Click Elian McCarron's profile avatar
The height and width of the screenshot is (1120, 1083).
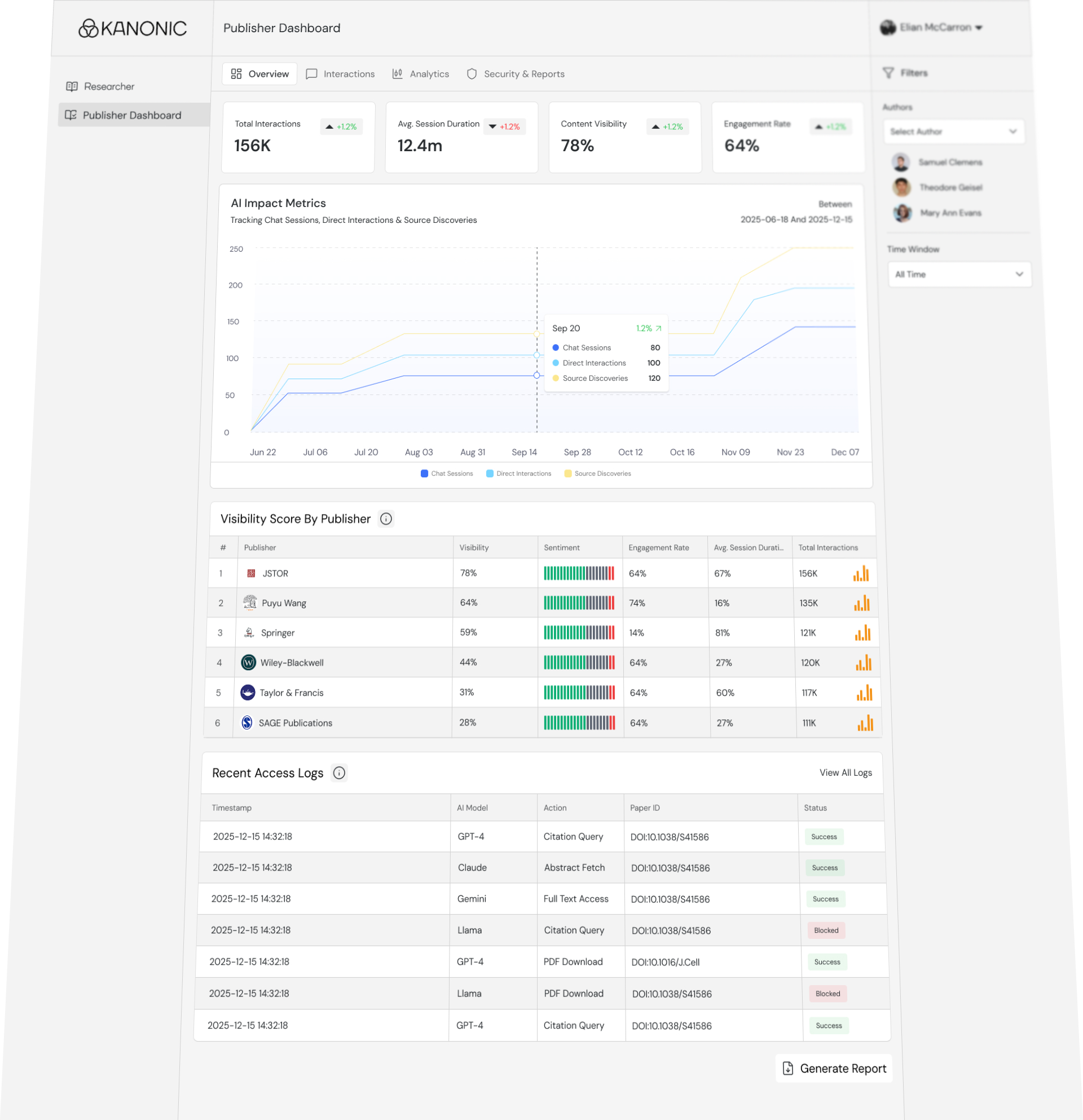point(888,28)
